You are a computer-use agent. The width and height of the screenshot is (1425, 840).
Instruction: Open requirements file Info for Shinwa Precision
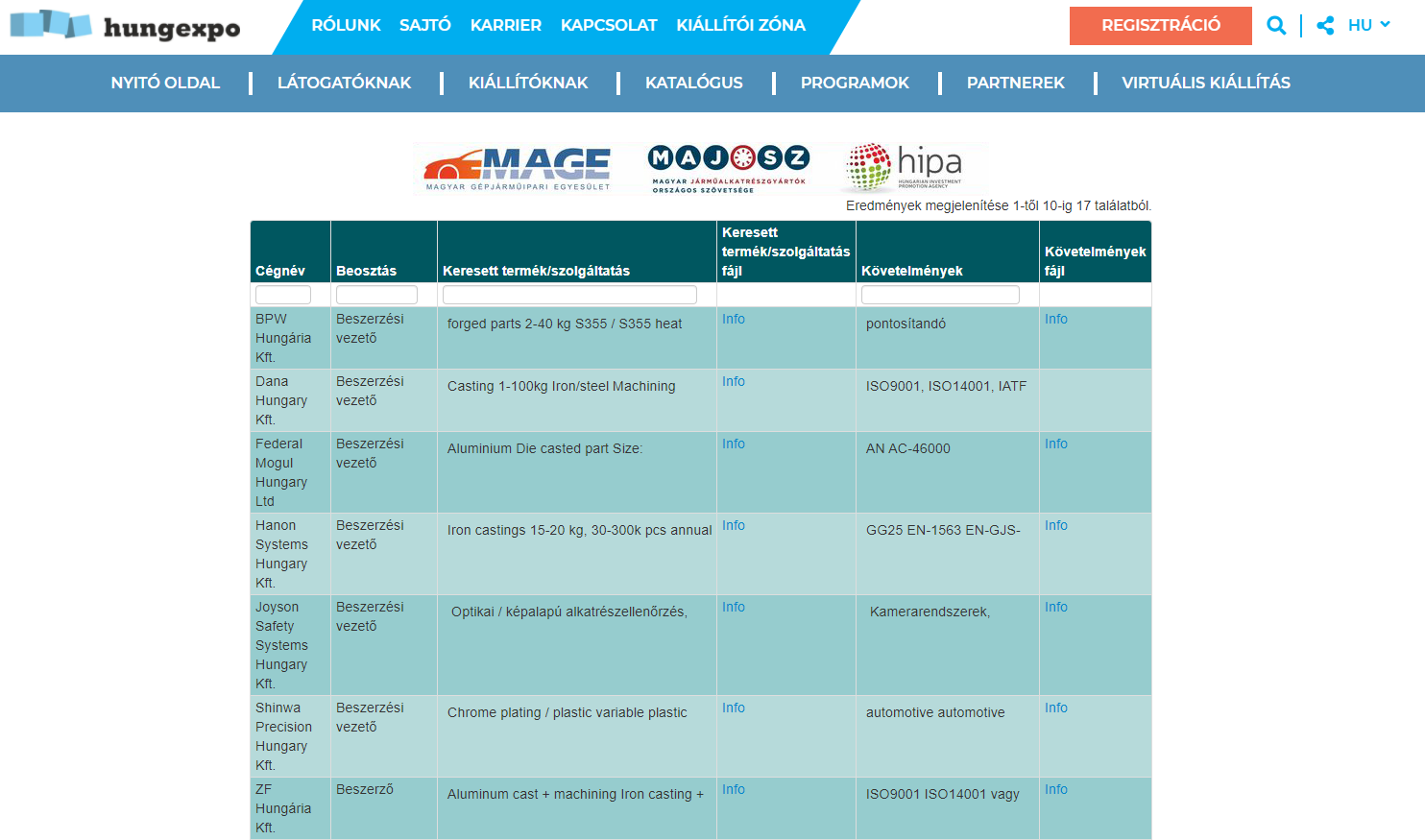click(1056, 708)
